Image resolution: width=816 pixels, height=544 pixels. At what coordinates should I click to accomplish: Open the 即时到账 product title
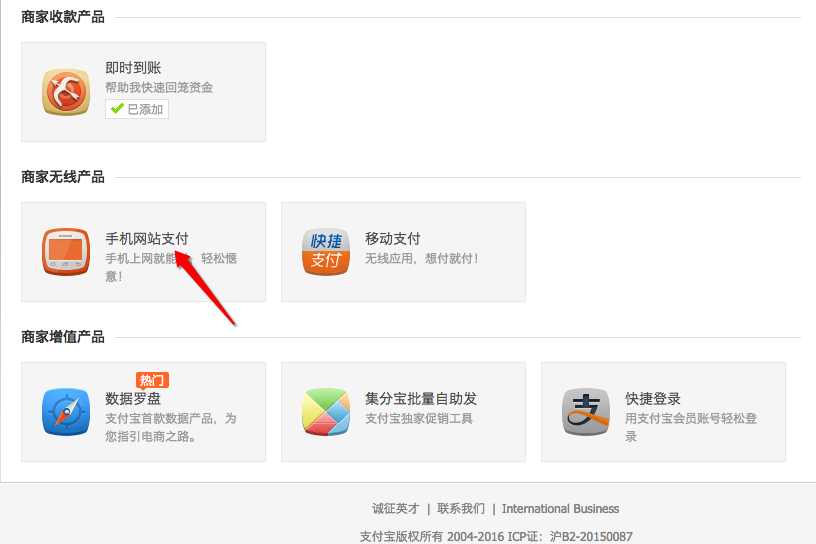click(133, 68)
